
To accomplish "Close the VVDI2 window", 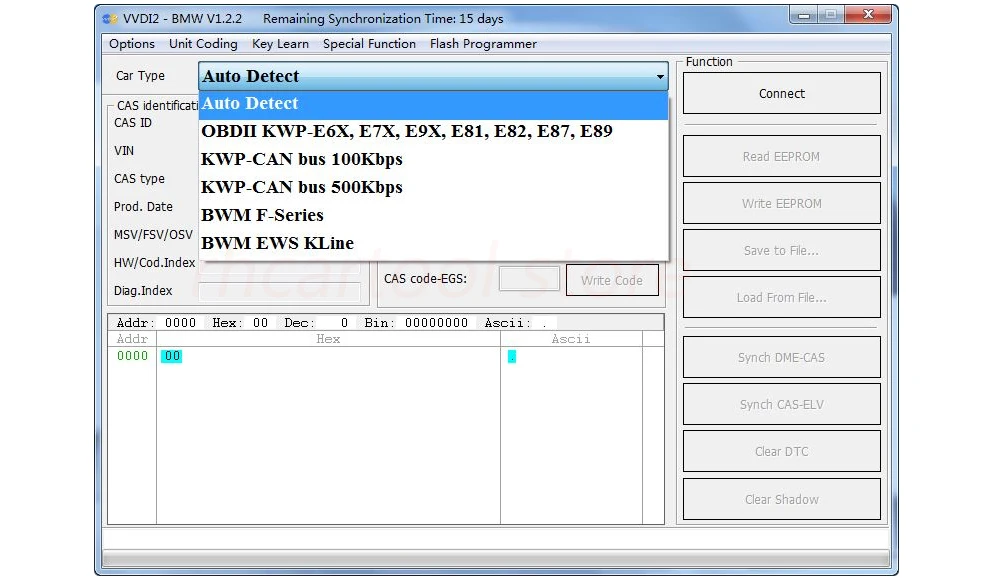I will [868, 15].
